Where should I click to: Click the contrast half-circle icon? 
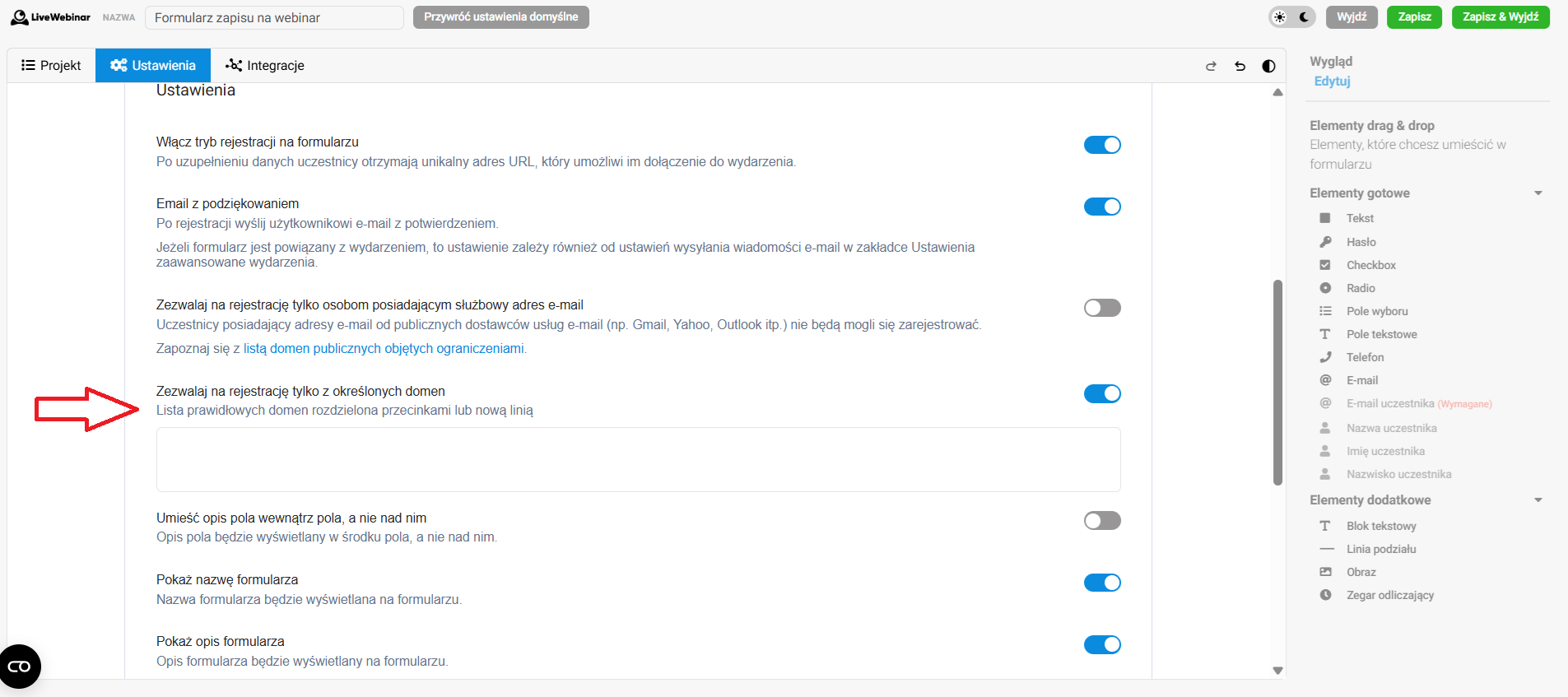click(1268, 66)
